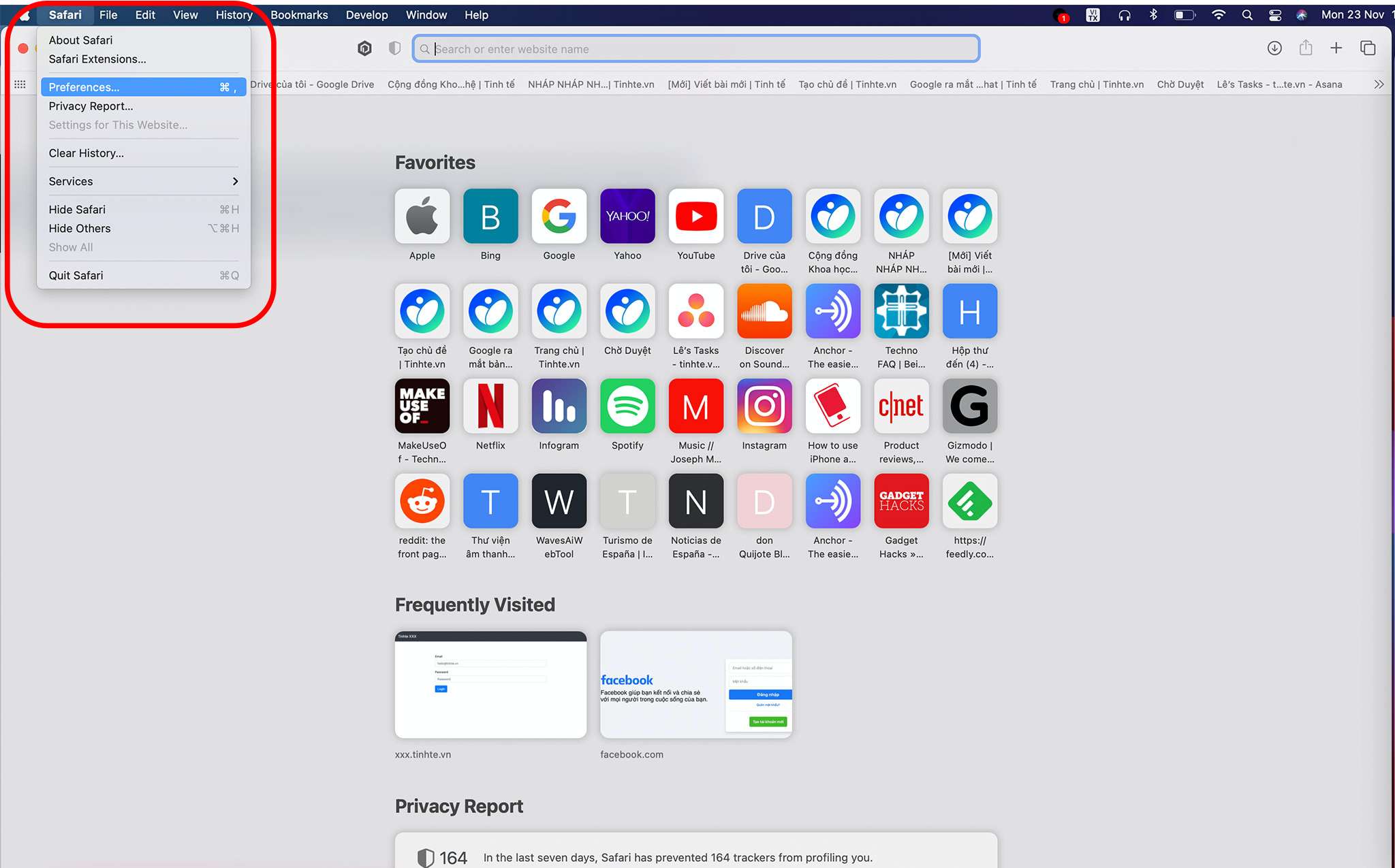Open Tạo chủ đề | Tinhte.vn bookmark in bar
Image resolution: width=1395 pixels, height=868 pixels.
[847, 84]
